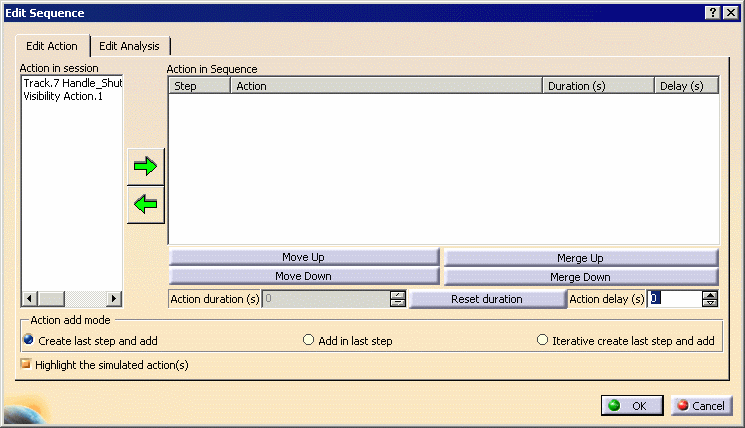Screen dimensions: 745x428
Task: Click the Delay (s) column header
Action: tap(687, 86)
